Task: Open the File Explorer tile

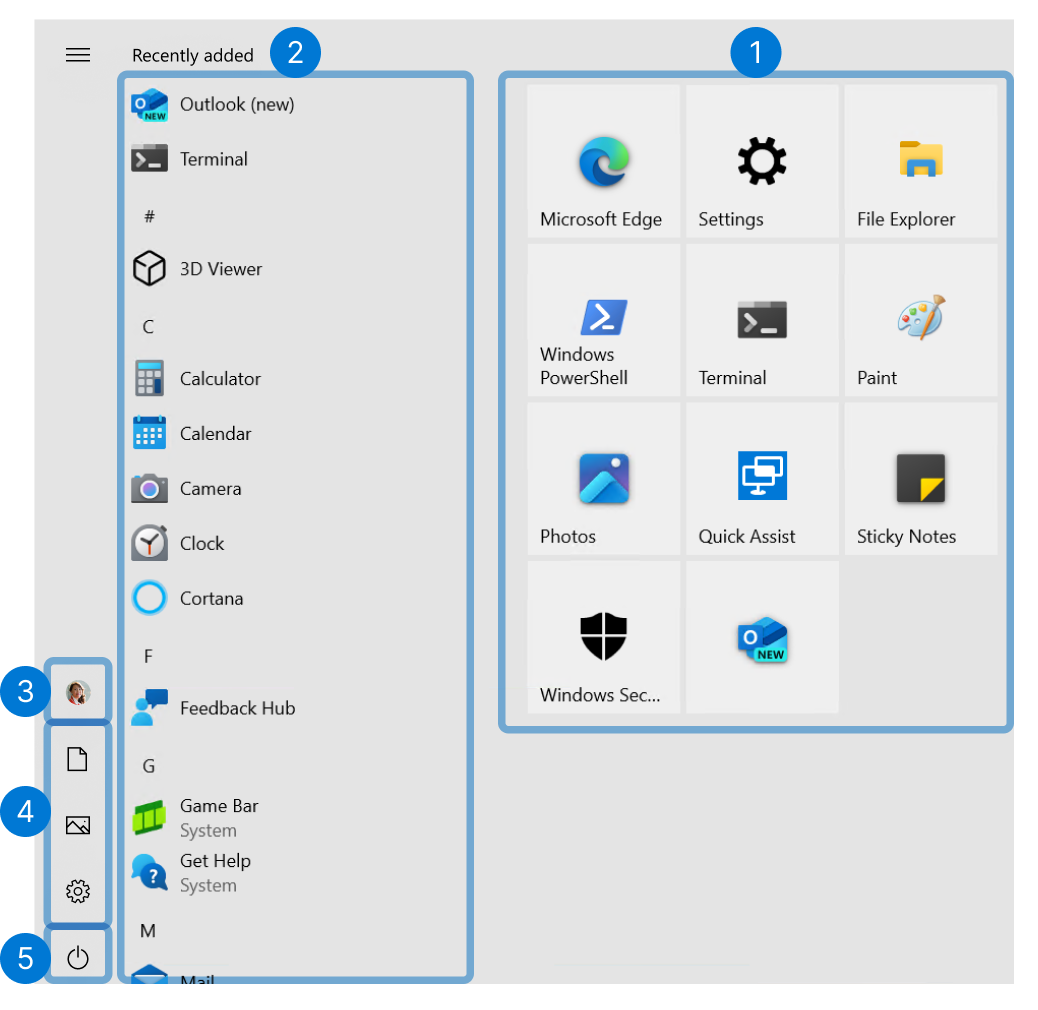Action: (921, 161)
